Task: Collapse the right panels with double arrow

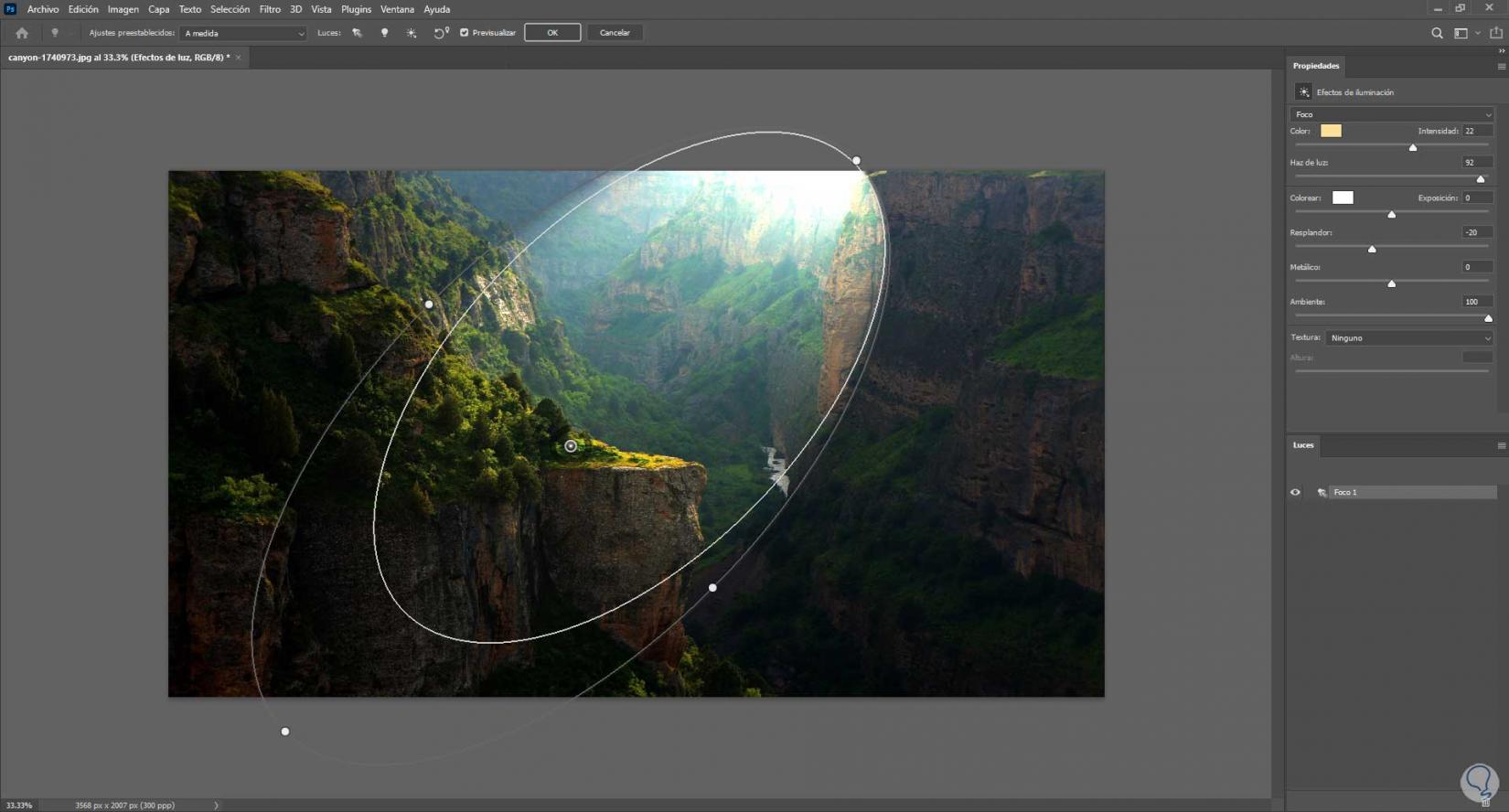Action: (1502, 51)
